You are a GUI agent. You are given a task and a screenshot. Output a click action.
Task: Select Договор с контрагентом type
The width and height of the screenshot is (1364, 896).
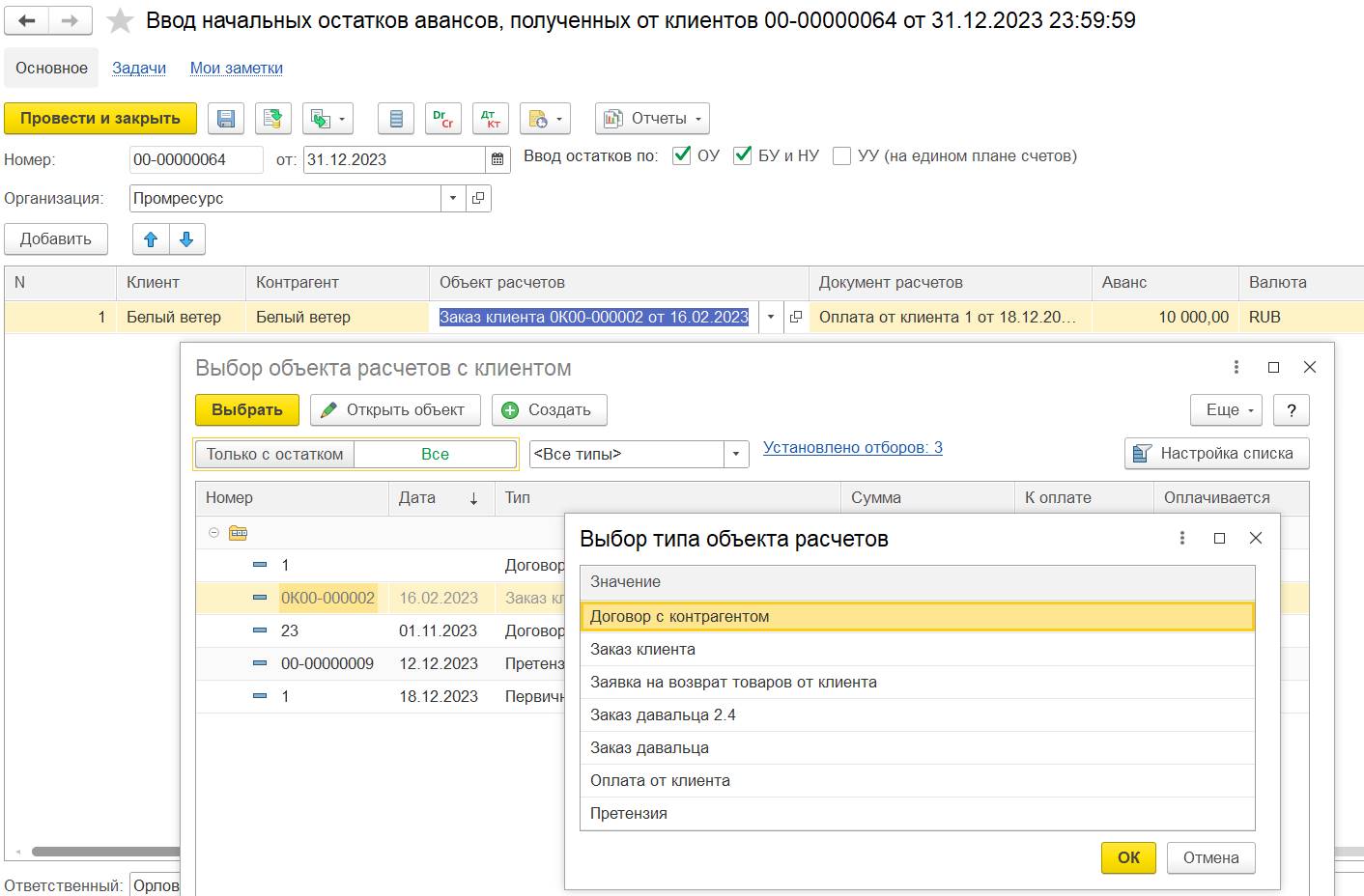(x=917, y=616)
